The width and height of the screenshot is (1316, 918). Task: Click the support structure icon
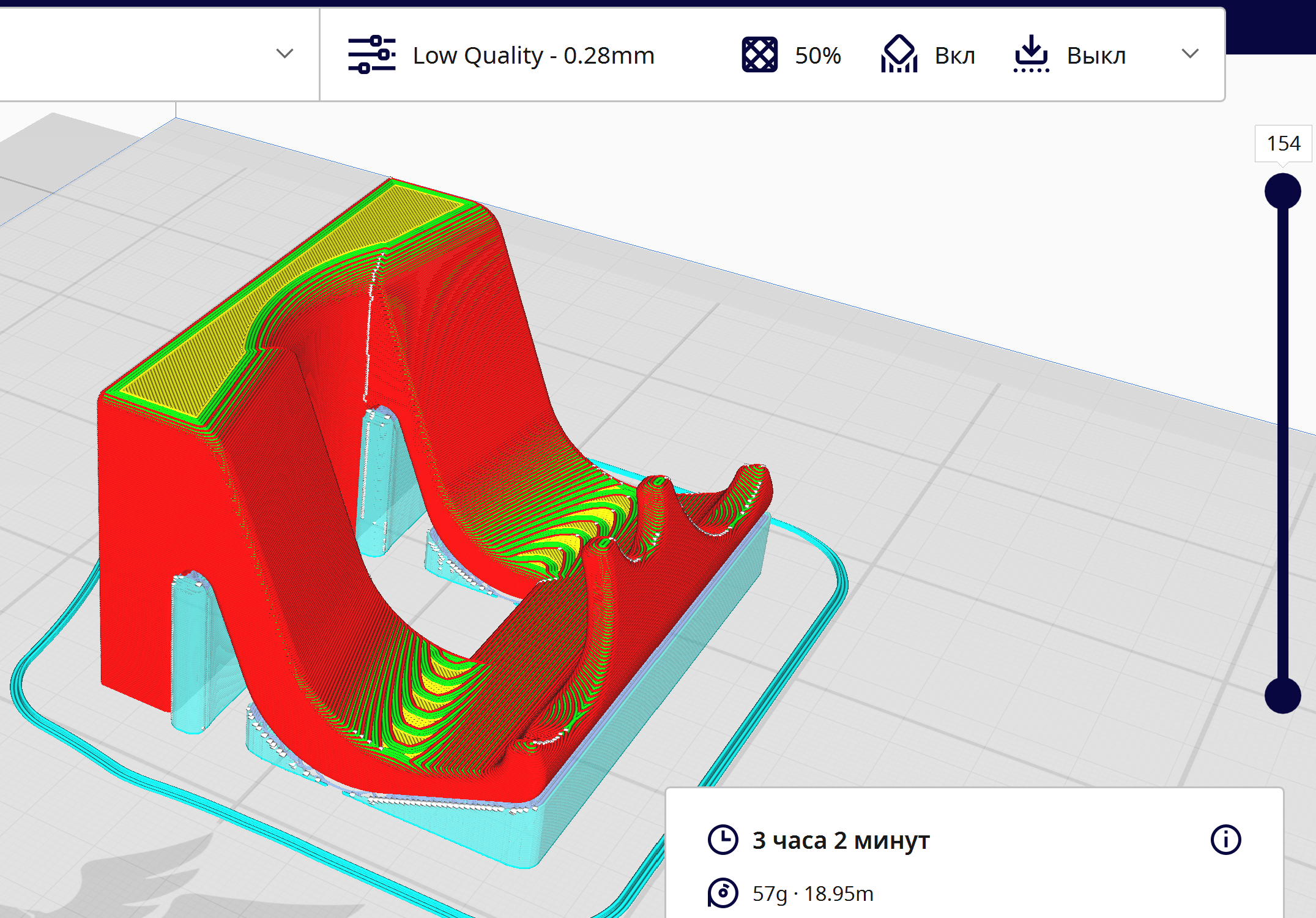899,54
